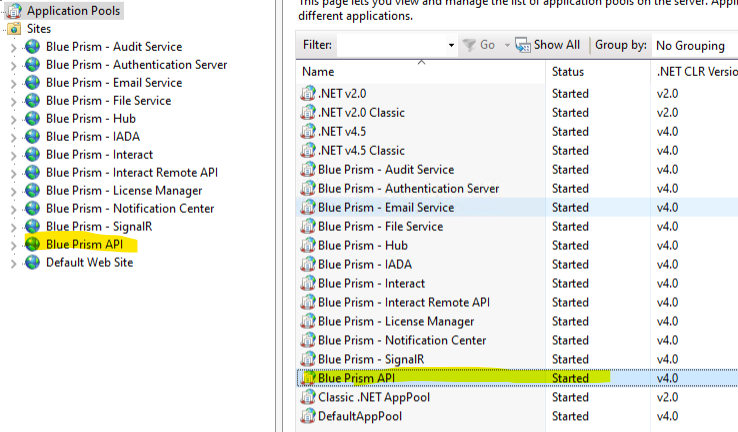Screen dimensions: 738x432
Task: Select Blue Prism - SignalR site in tree
Action: (x=99, y=226)
